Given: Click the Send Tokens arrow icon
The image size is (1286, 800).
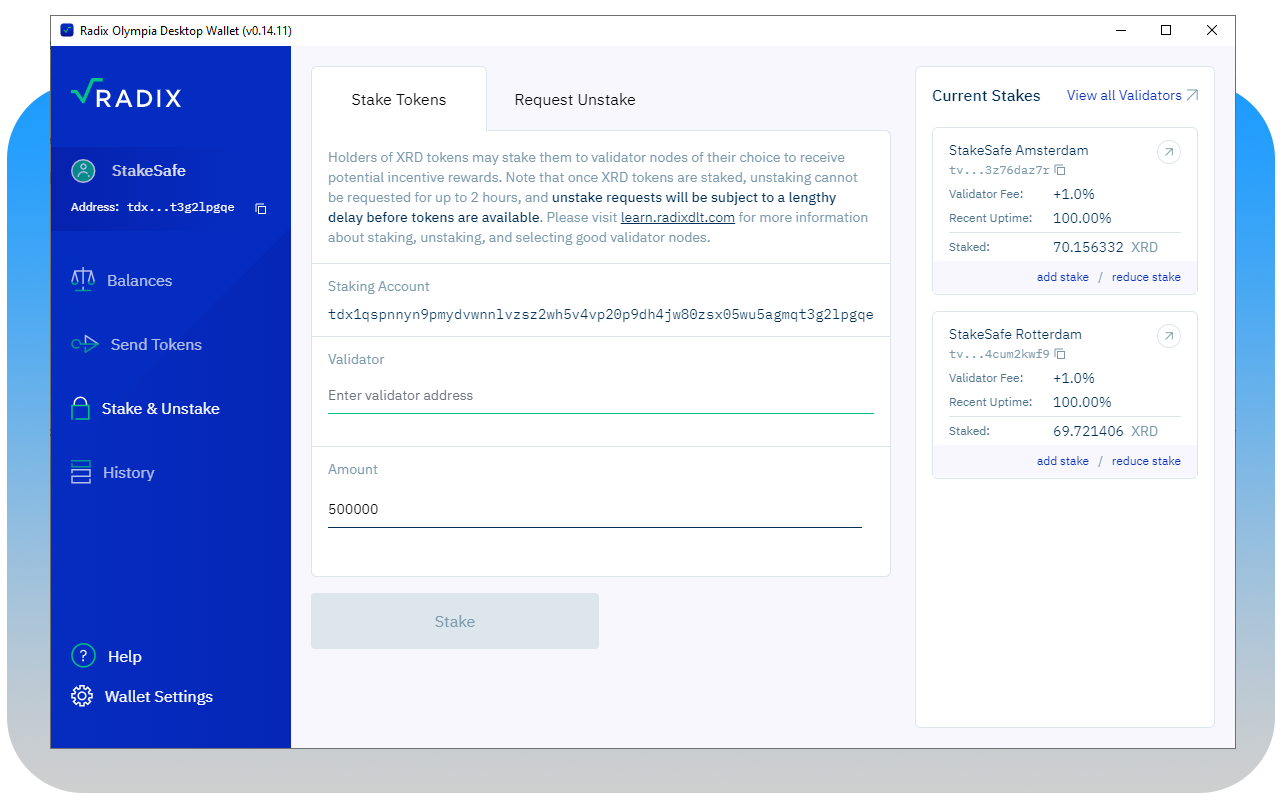Looking at the screenshot, I should click(x=85, y=344).
